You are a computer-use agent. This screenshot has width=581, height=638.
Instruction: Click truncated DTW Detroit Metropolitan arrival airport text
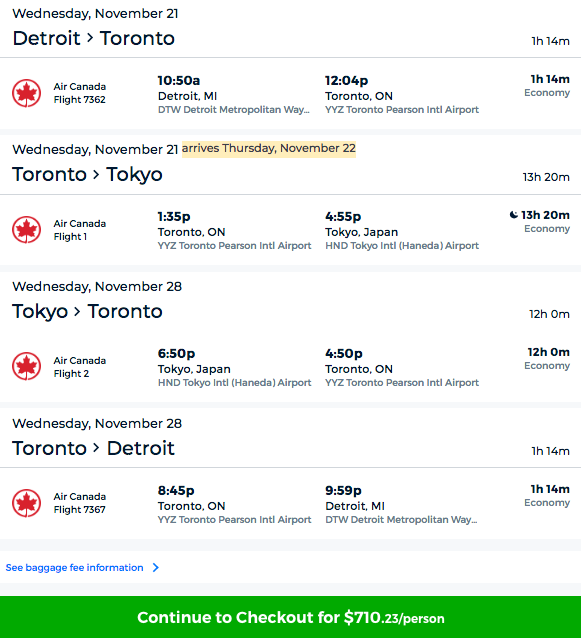401,520
